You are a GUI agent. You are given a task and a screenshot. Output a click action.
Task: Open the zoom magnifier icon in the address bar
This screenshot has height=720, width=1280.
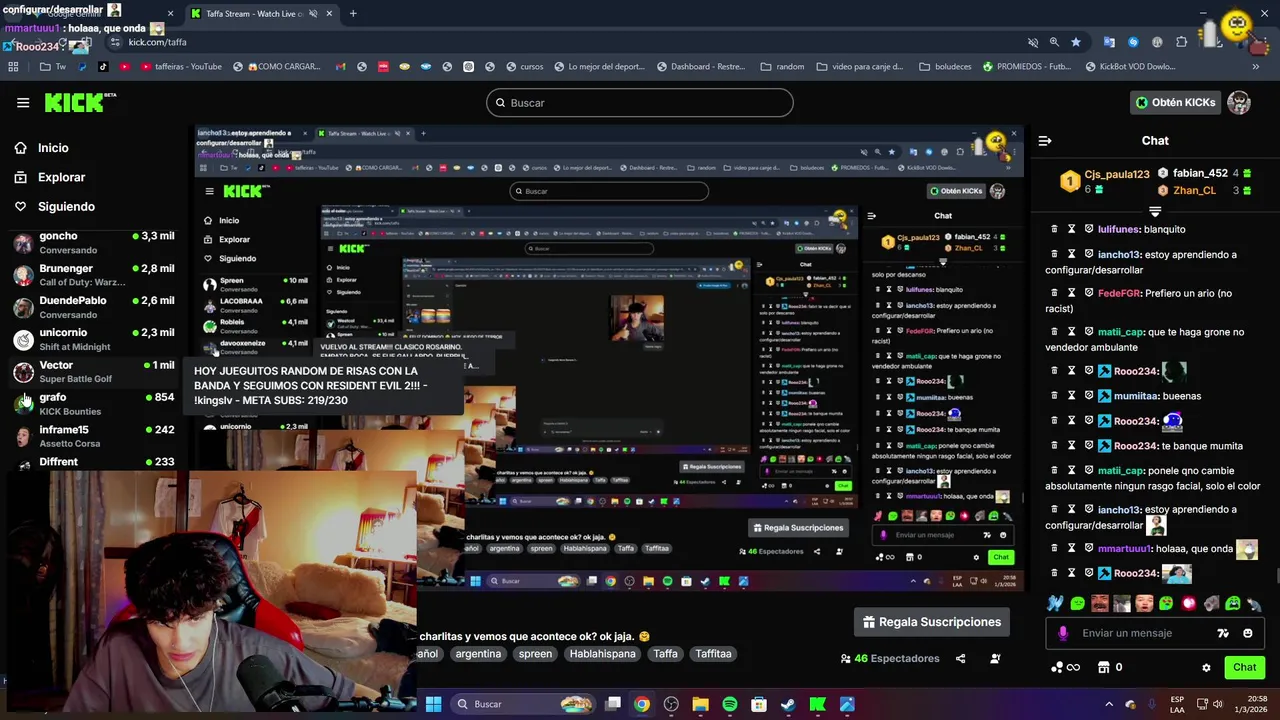[1054, 42]
